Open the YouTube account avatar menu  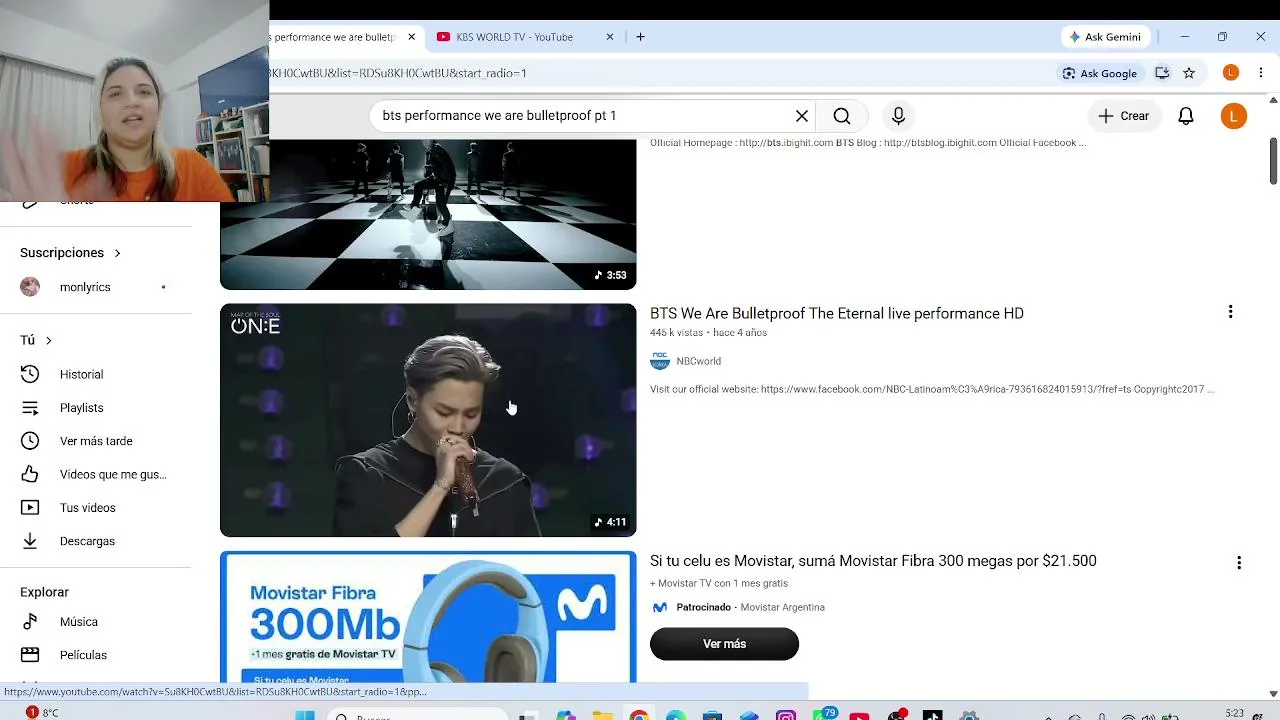[1234, 116]
